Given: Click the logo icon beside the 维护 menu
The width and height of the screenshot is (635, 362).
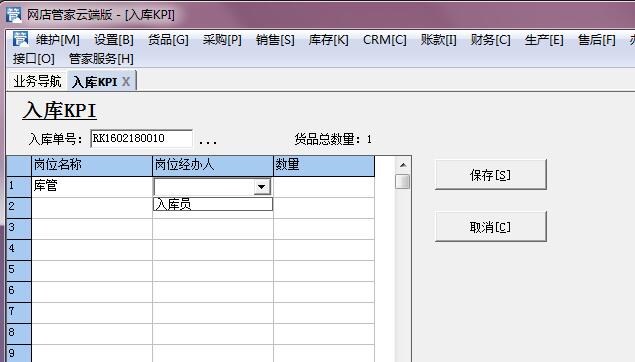Looking at the screenshot, I should (x=20, y=39).
